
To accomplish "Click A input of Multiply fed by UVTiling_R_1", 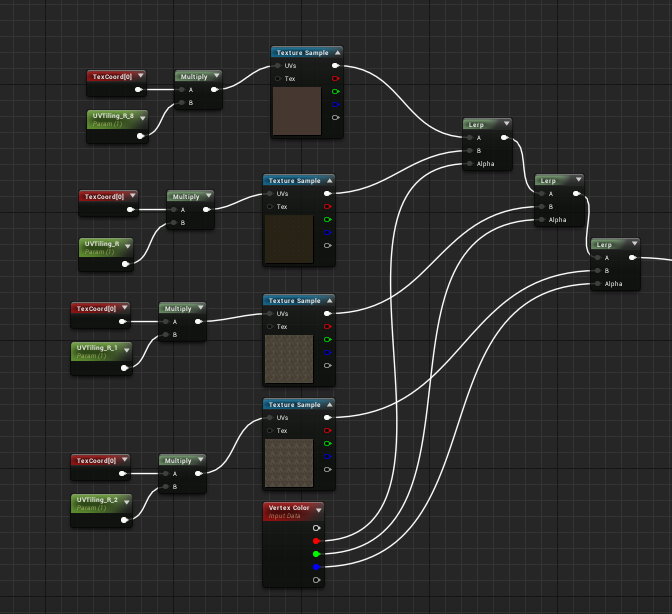I will [x=166, y=321].
